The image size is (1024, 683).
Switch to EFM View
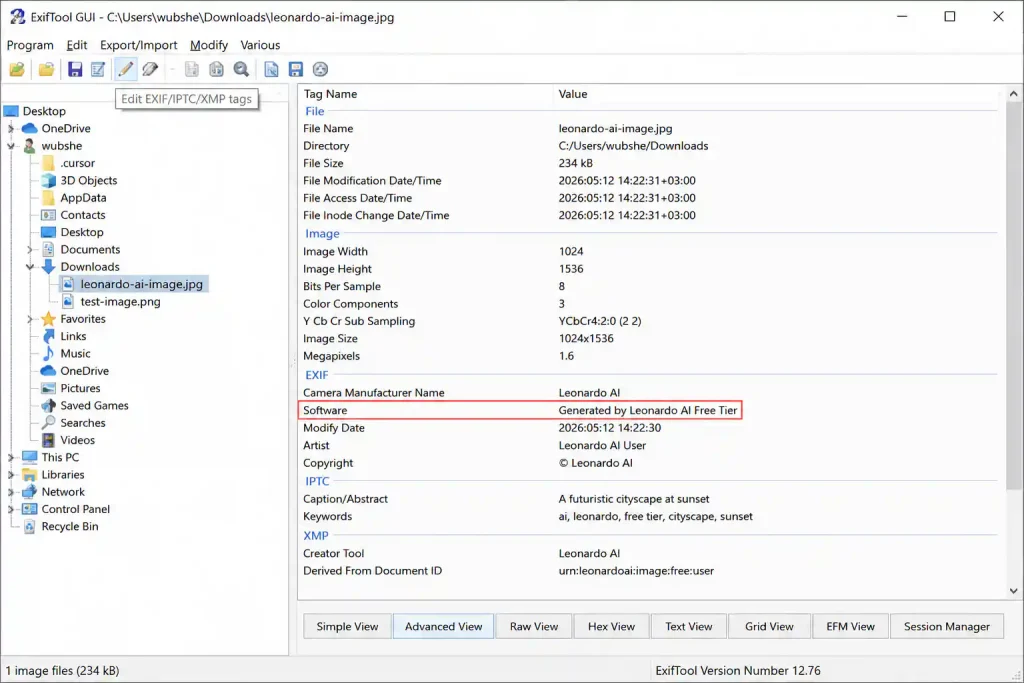click(850, 626)
